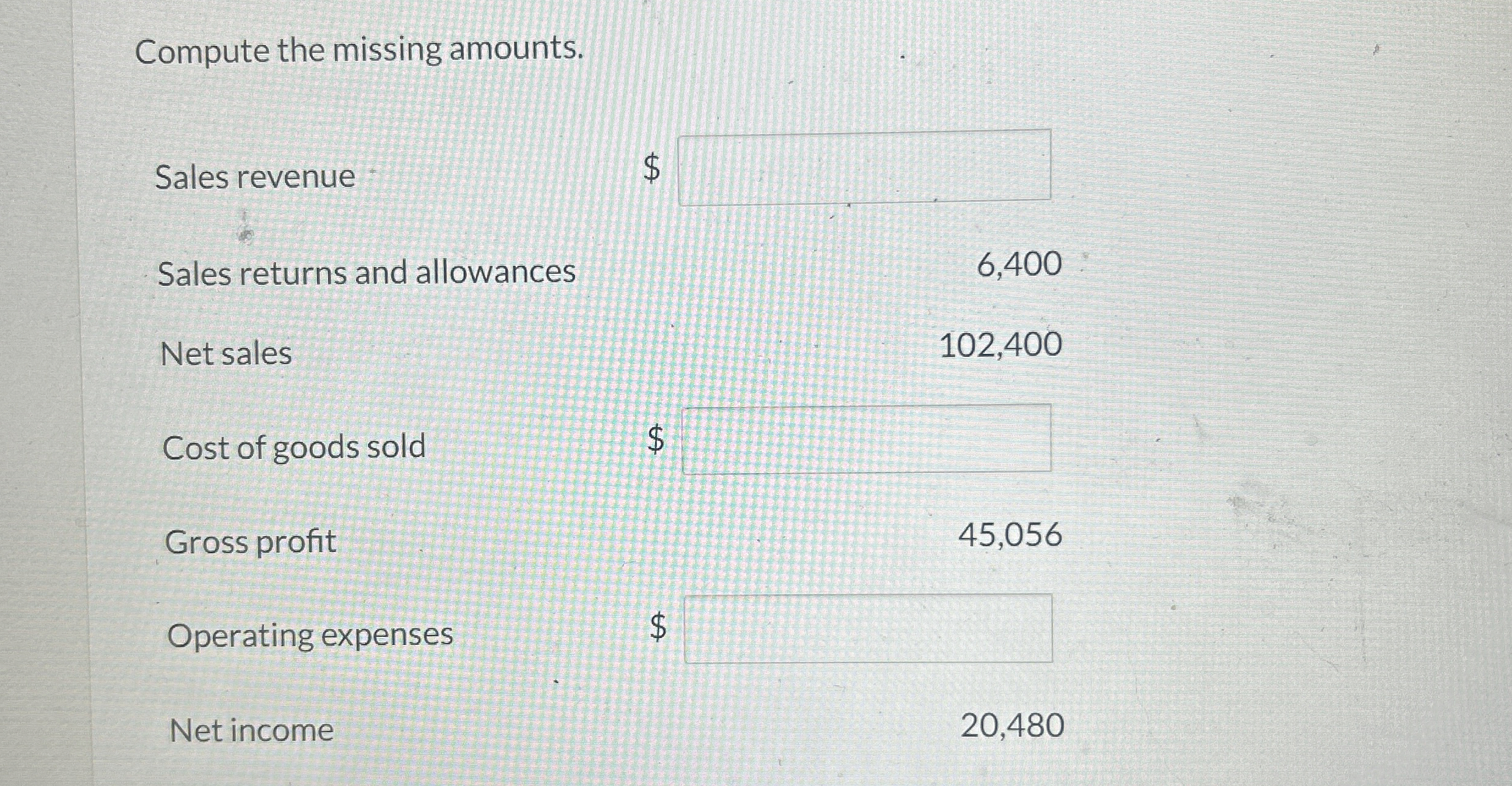Viewport: 1512px width, 786px height.
Task: Select the Gross profit label
Action: pos(250,542)
